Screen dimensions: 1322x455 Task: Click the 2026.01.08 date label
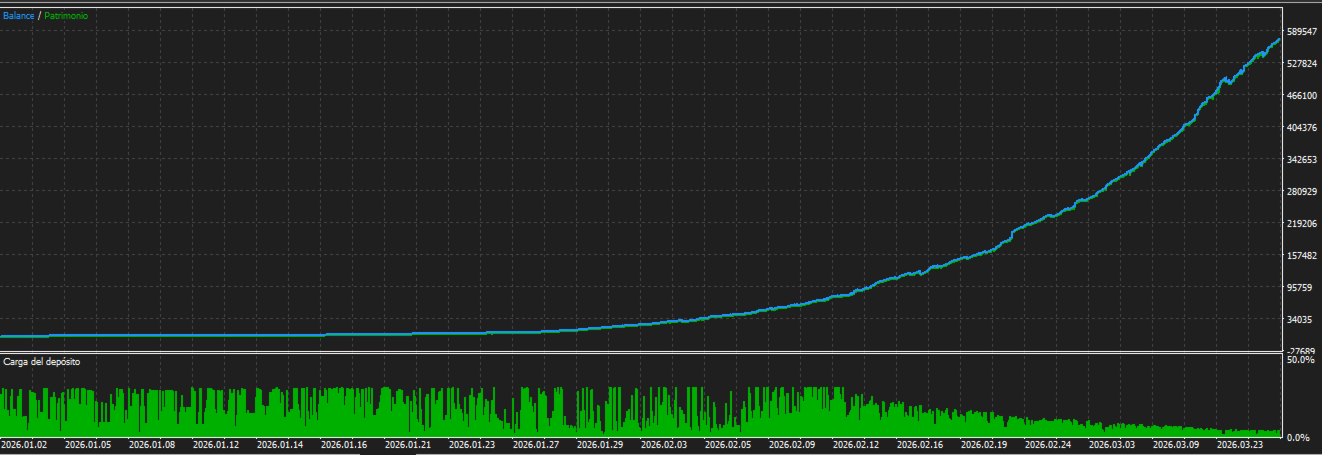[152, 444]
